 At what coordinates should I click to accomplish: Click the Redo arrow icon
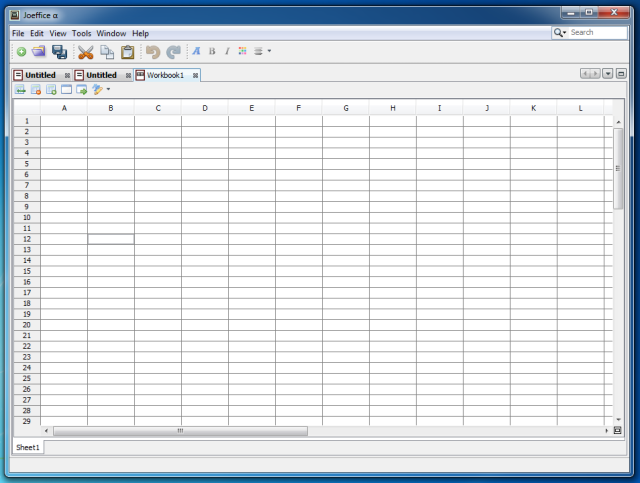pyautogui.click(x=173, y=52)
